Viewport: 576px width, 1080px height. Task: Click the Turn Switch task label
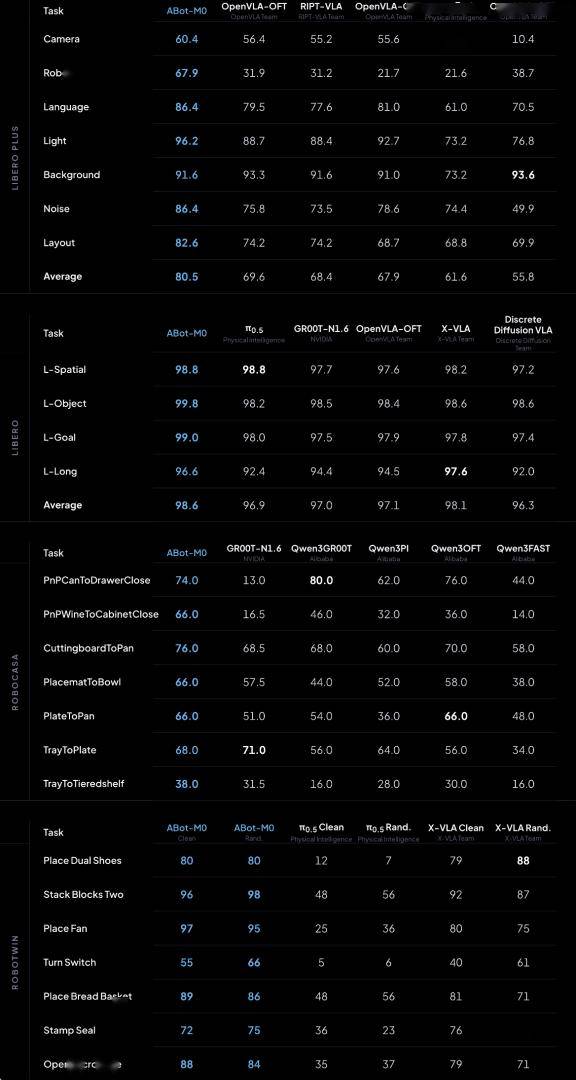[x=70, y=963]
